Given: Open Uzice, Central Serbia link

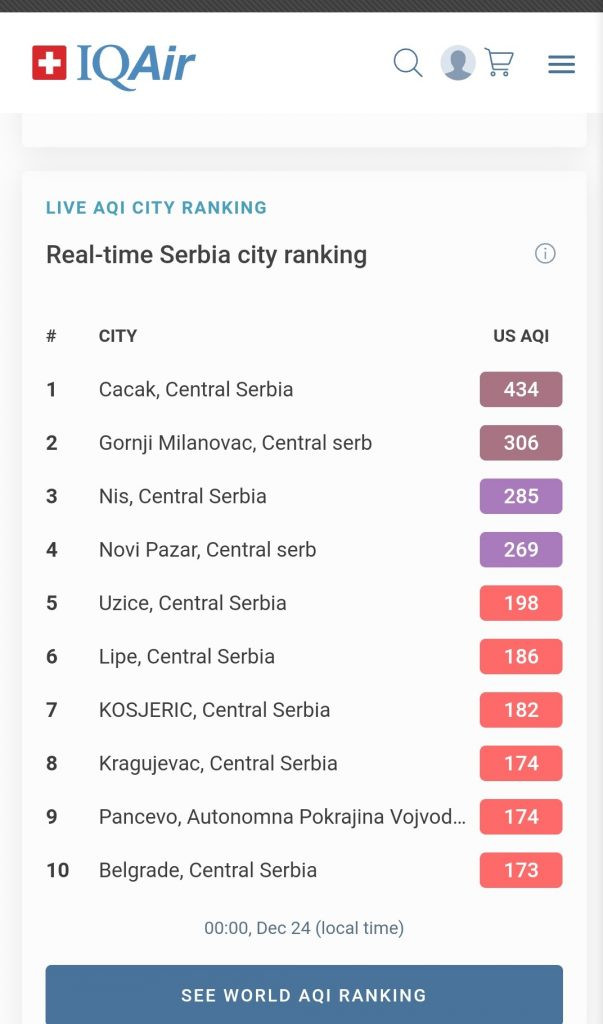Looking at the screenshot, I should pyautogui.click(x=192, y=603).
